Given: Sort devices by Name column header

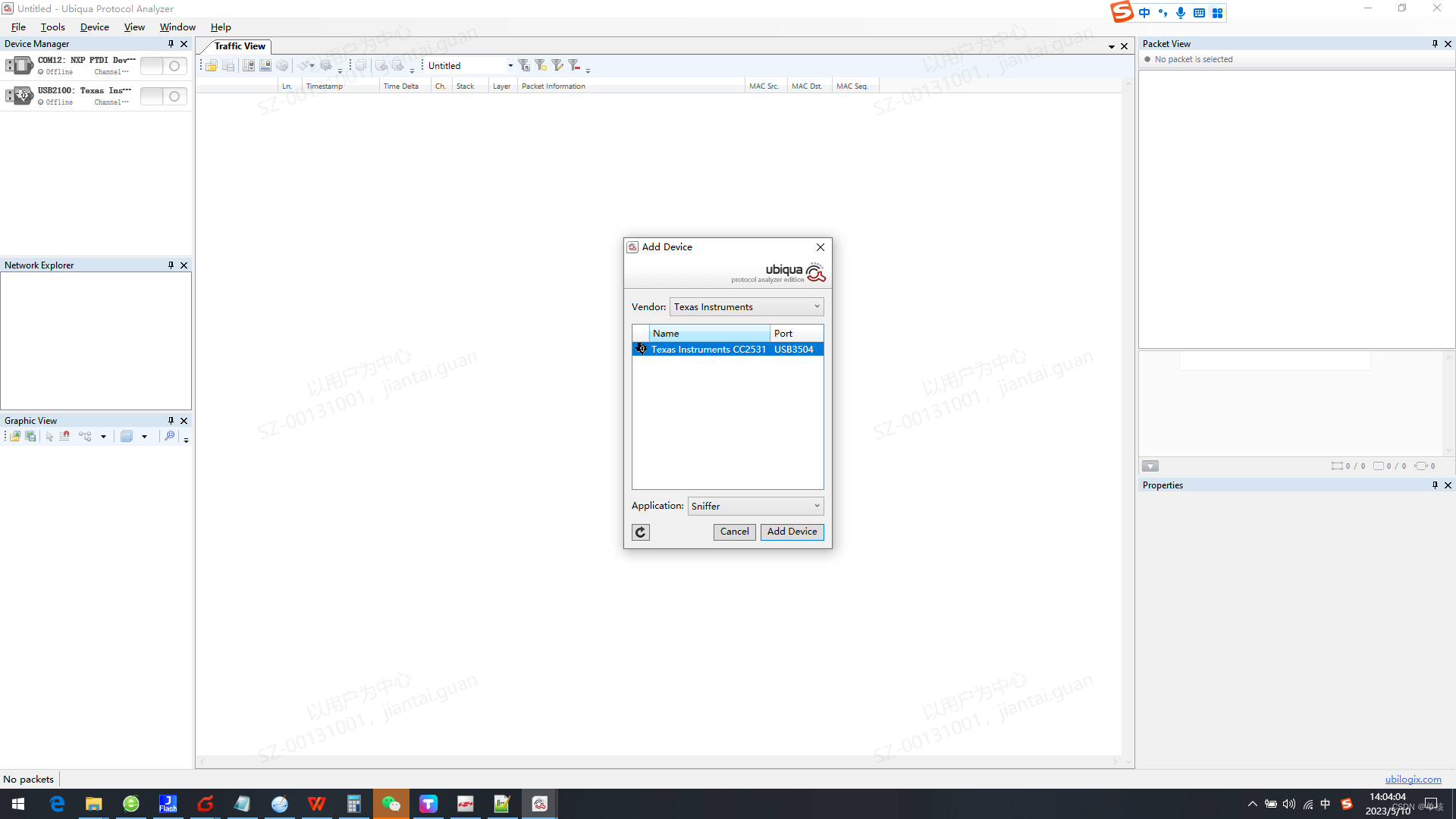Looking at the screenshot, I should tap(709, 334).
